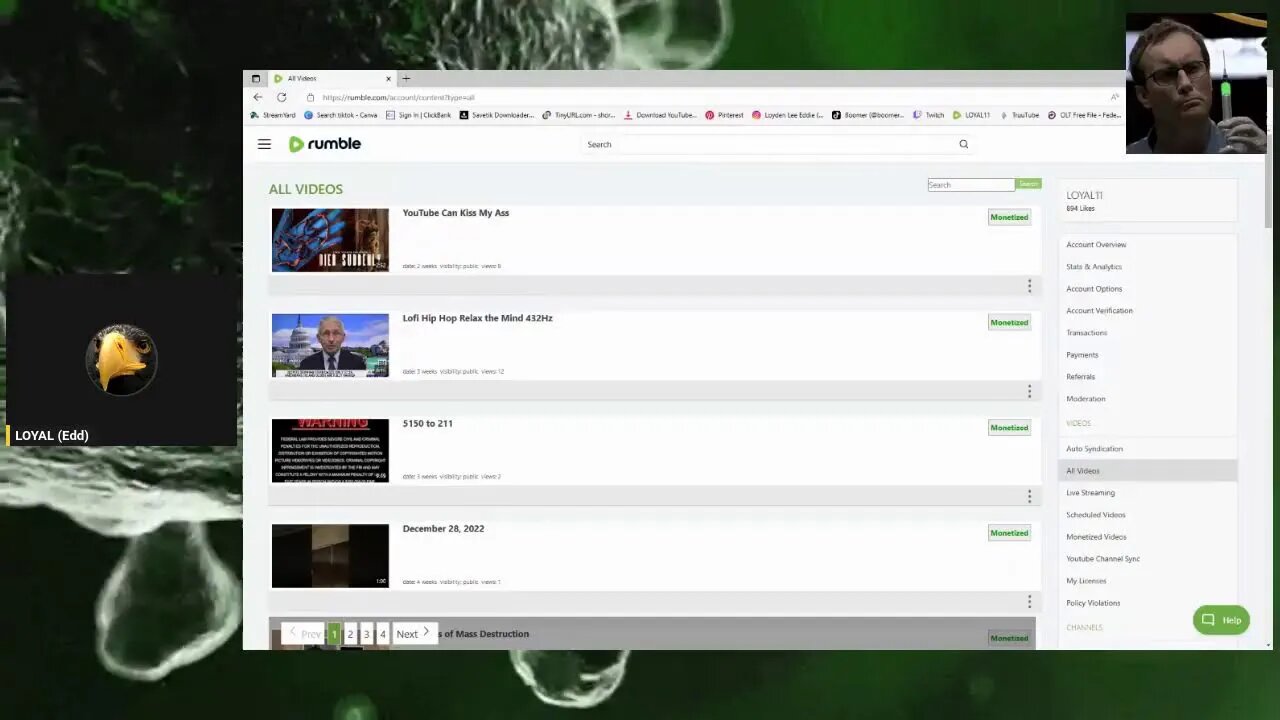
Task: Click the Rumble logo
Action: [325, 144]
